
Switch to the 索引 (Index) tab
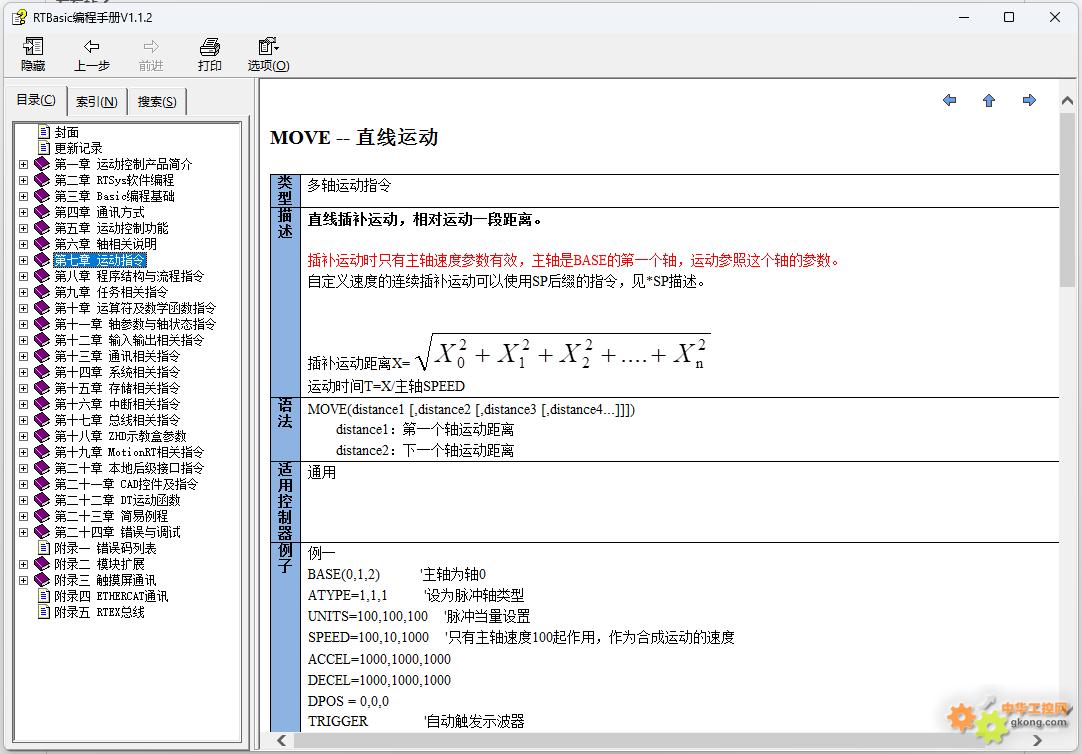97,102
